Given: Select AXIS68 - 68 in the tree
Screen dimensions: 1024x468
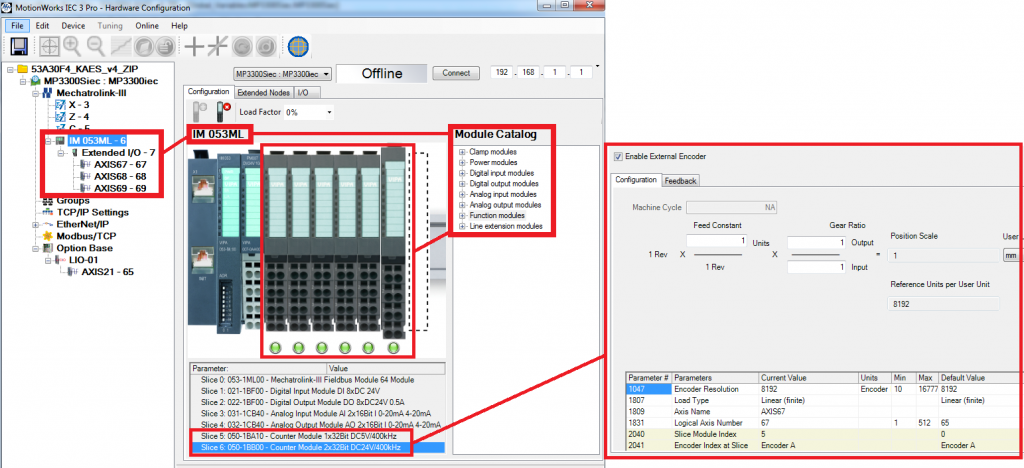Looking at the screenshot, I should [120, 176].
